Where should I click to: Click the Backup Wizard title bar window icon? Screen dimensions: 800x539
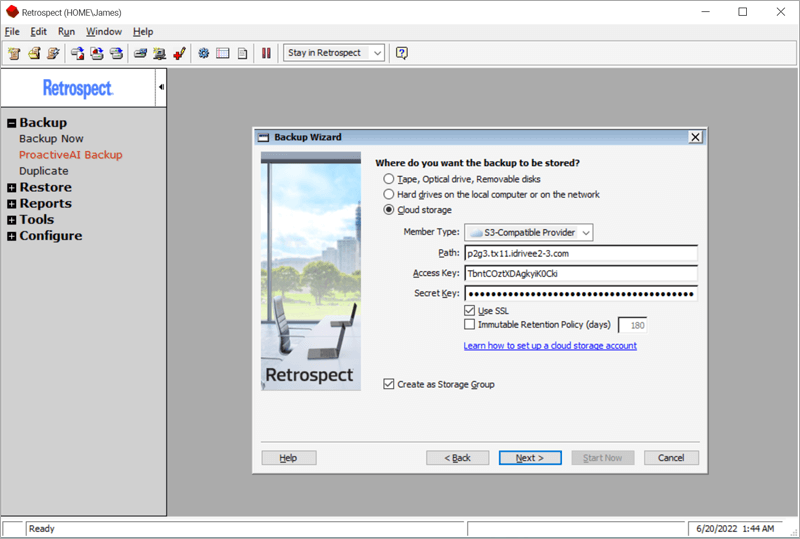coord(263,137)
